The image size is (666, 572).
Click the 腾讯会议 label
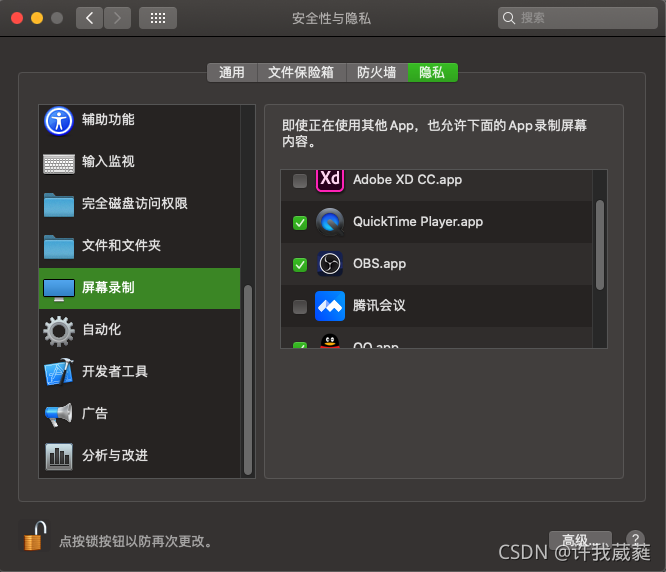[379, 306]
